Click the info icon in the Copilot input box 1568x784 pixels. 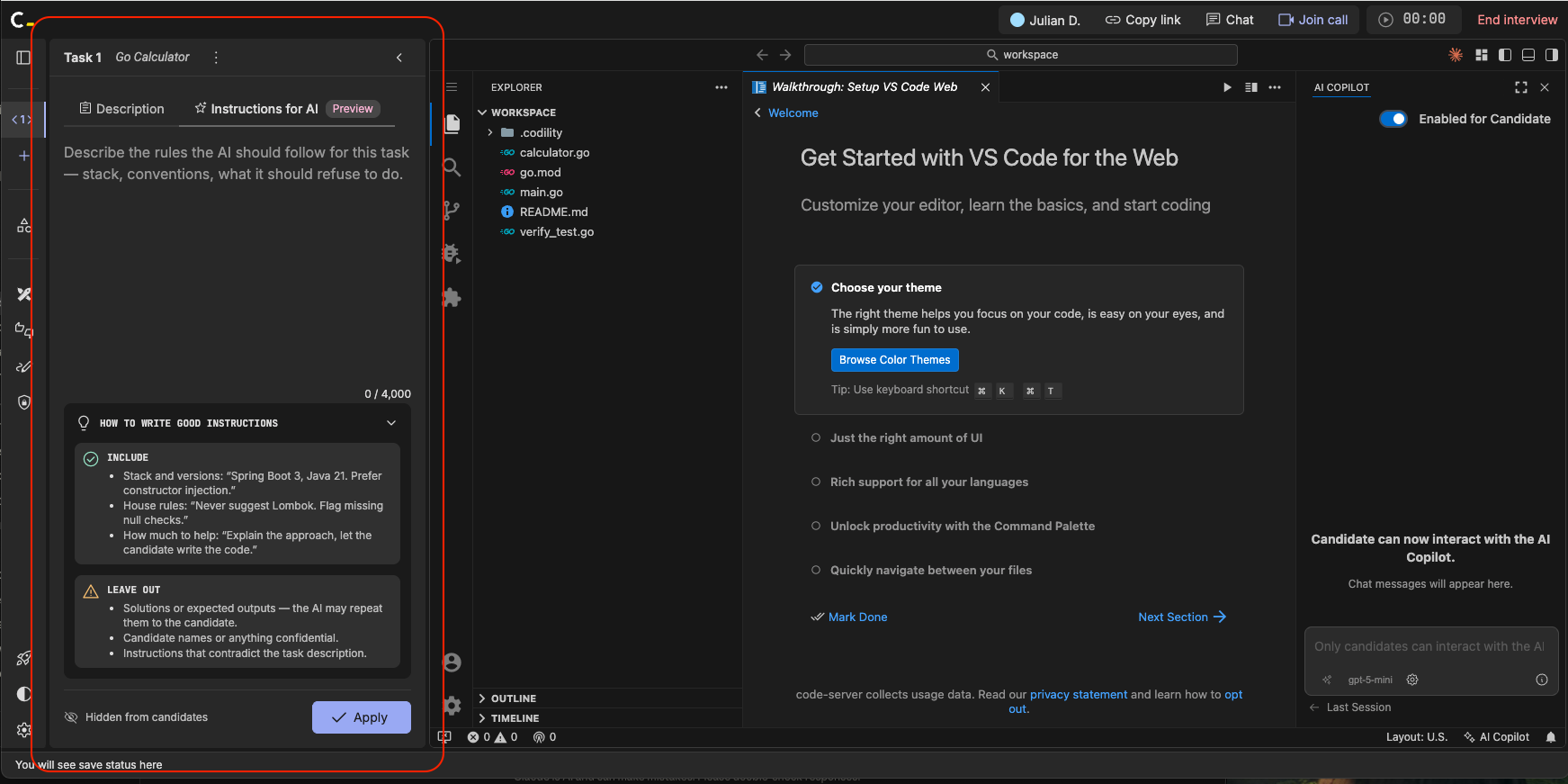1542,680
